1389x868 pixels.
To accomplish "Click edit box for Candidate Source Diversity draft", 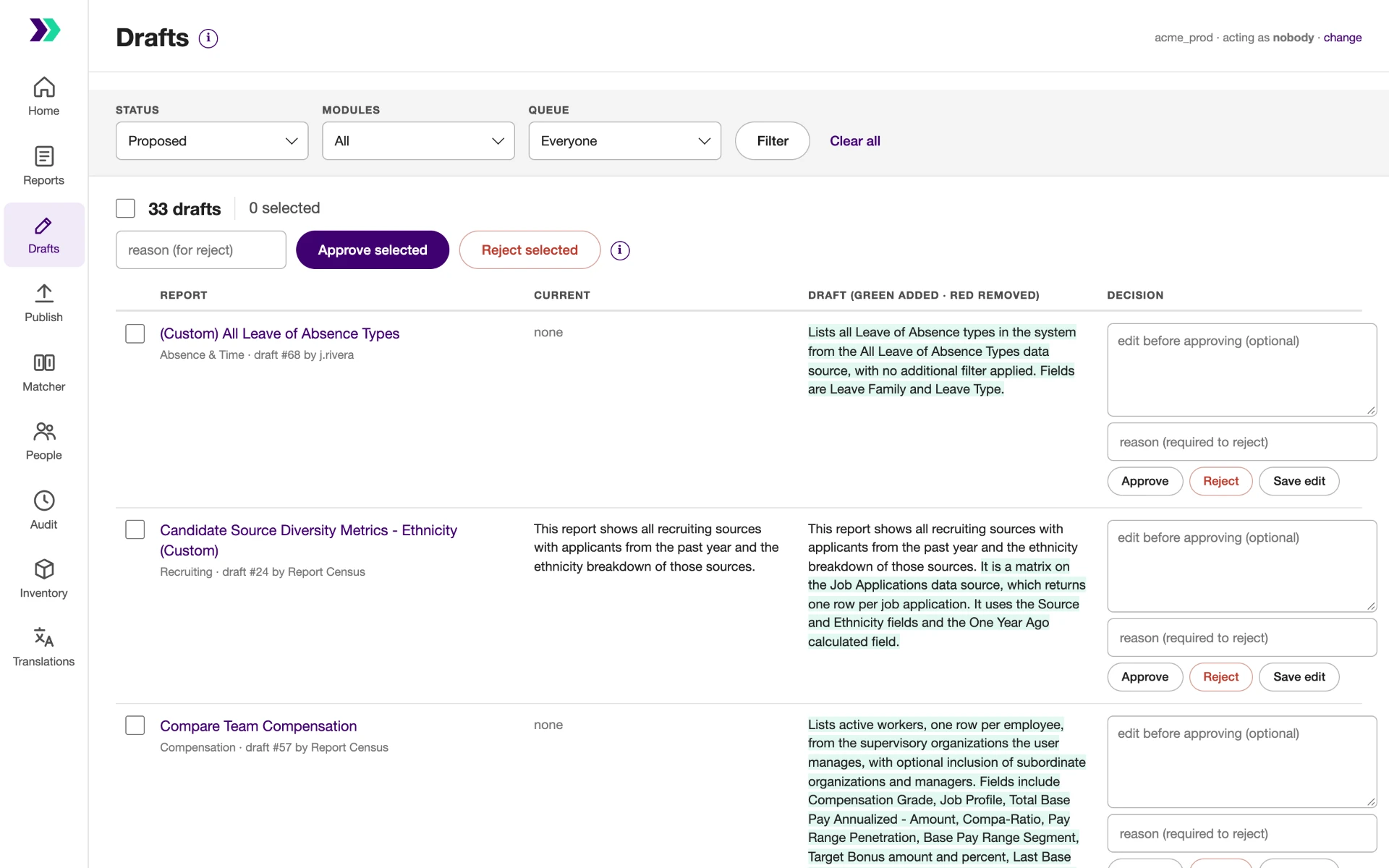I will [1242, 566].
